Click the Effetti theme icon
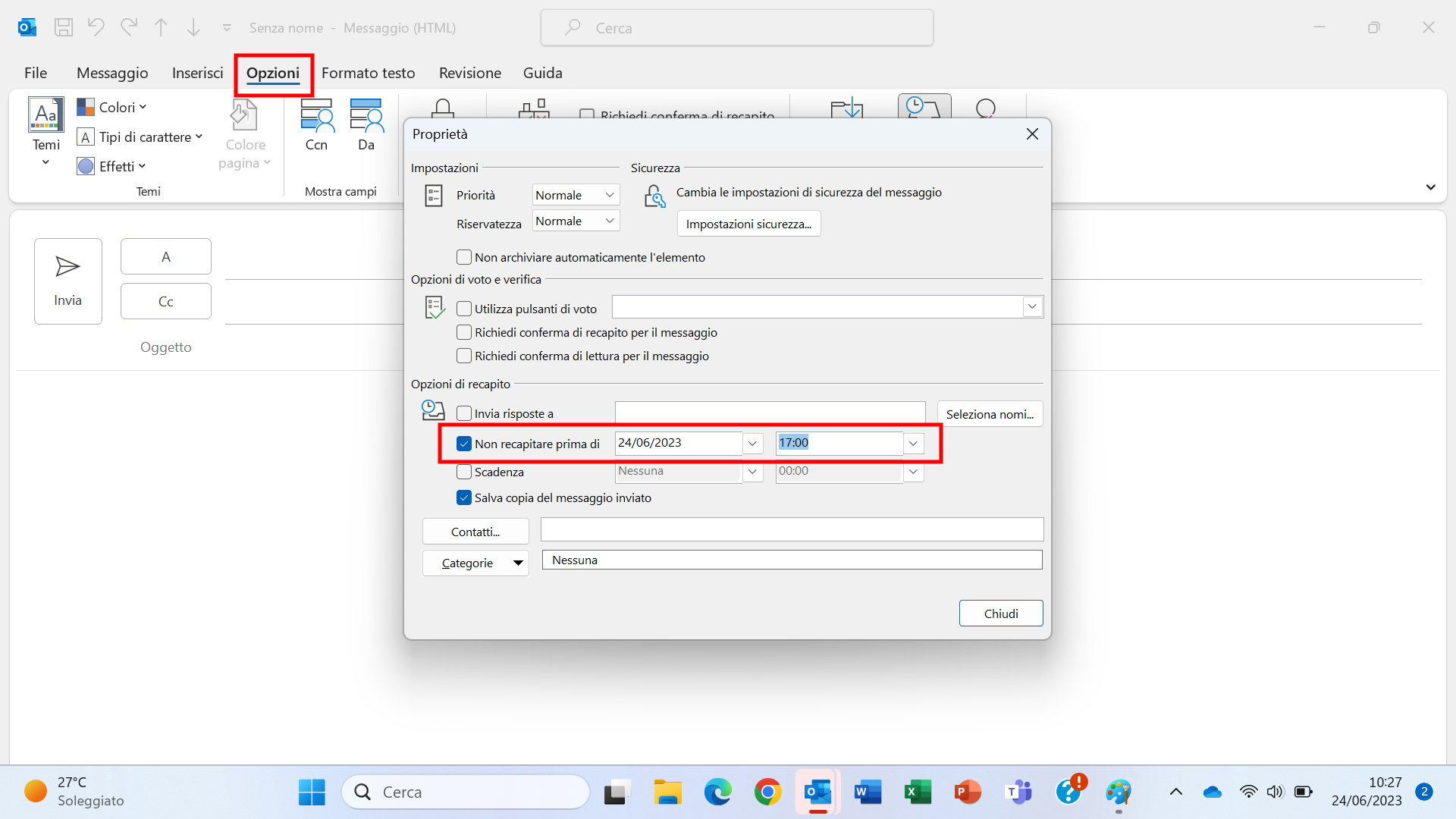The width and height of the screenshot is (1456, 819). pyautogui.click(x=85, y=165)
